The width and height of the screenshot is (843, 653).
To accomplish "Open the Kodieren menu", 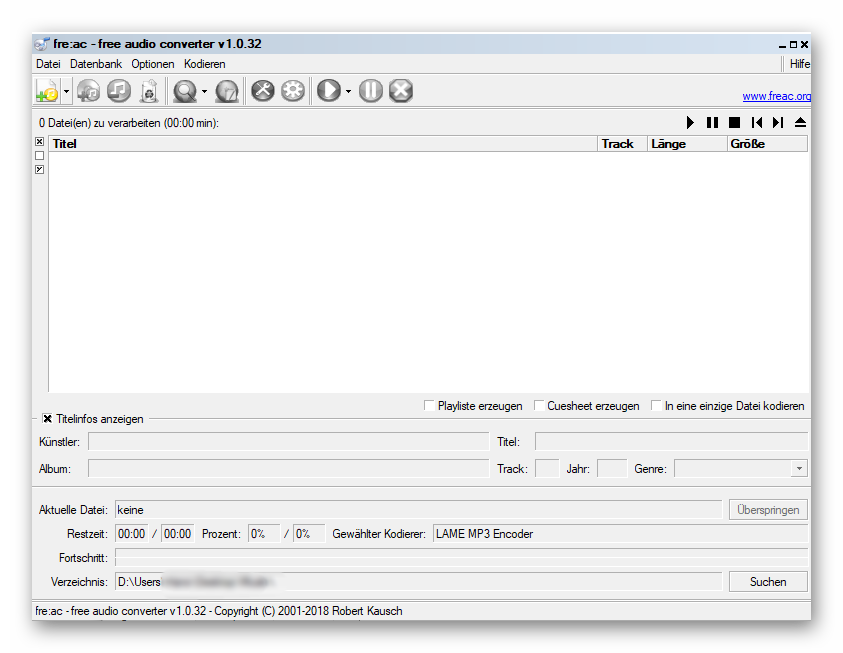I will click(204, 64).
